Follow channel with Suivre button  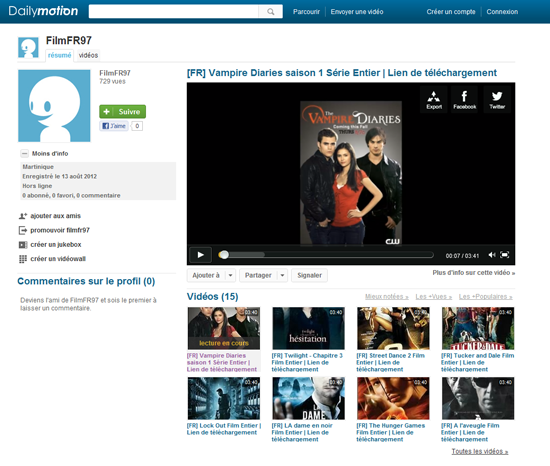122,112
